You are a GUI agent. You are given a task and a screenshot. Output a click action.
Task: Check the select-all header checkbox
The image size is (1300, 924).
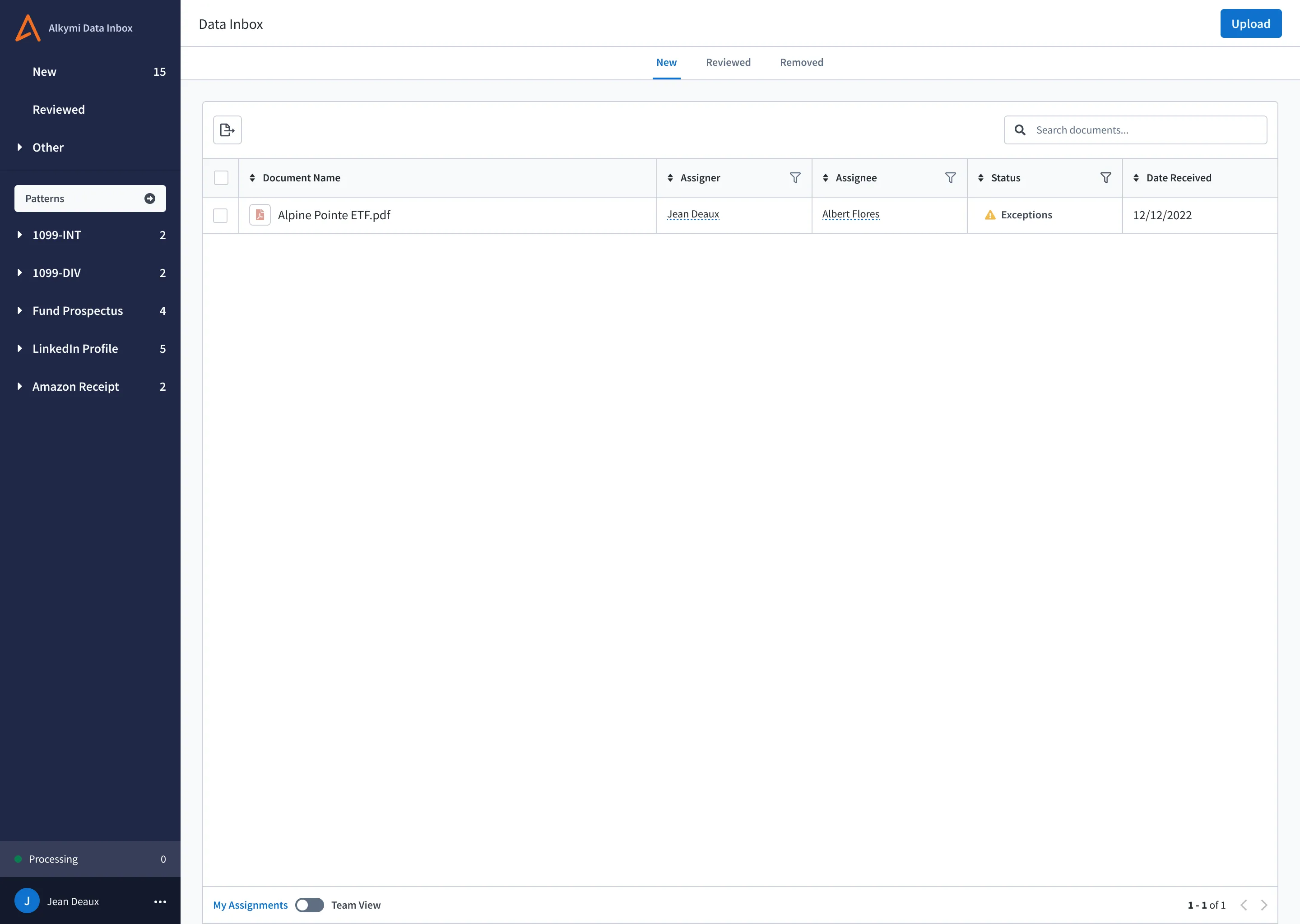221,178
